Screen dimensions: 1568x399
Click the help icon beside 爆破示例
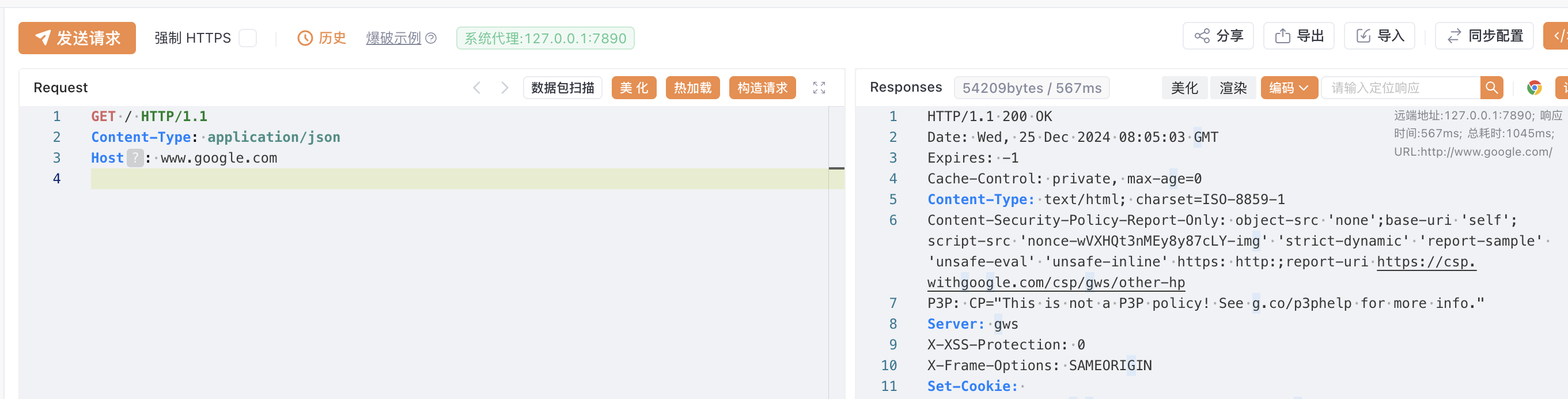(431, 38)
